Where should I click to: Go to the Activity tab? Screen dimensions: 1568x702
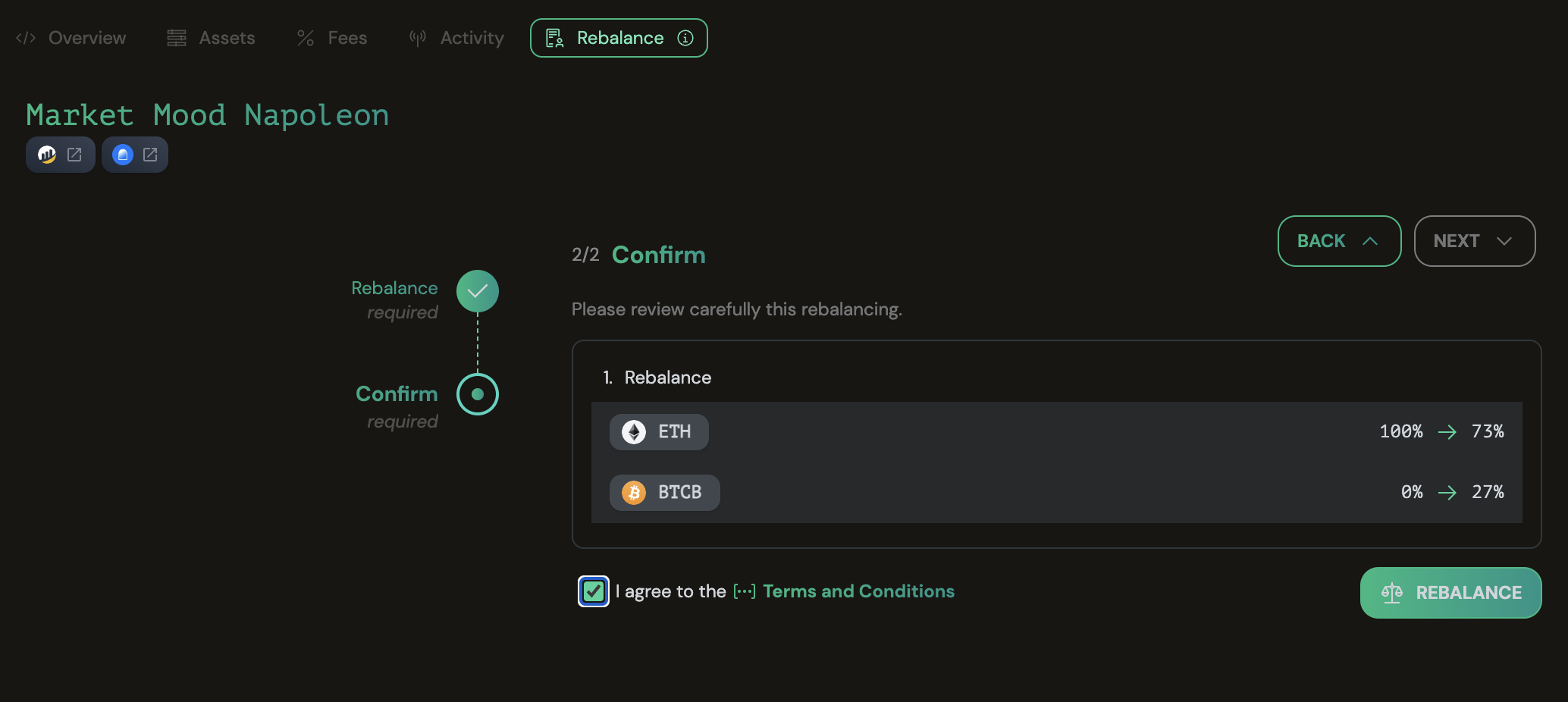tap(456, 38)
